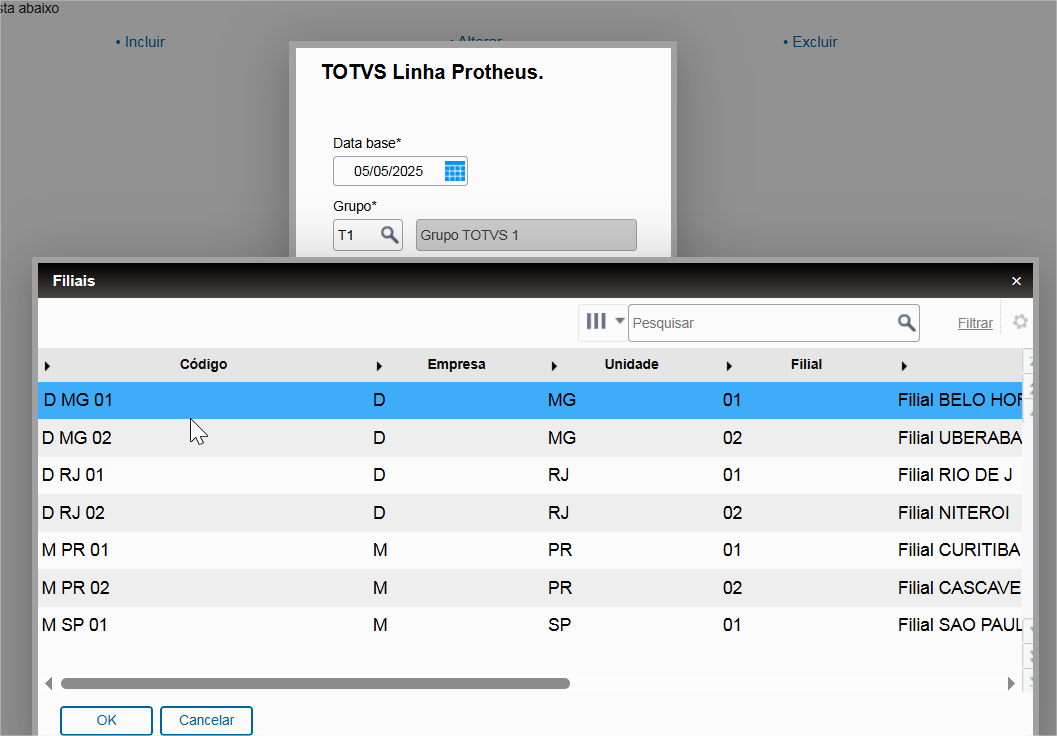This screenshot has height=736, width=1057.
Task: Select row D MG 01
Action: pos(530,400)
